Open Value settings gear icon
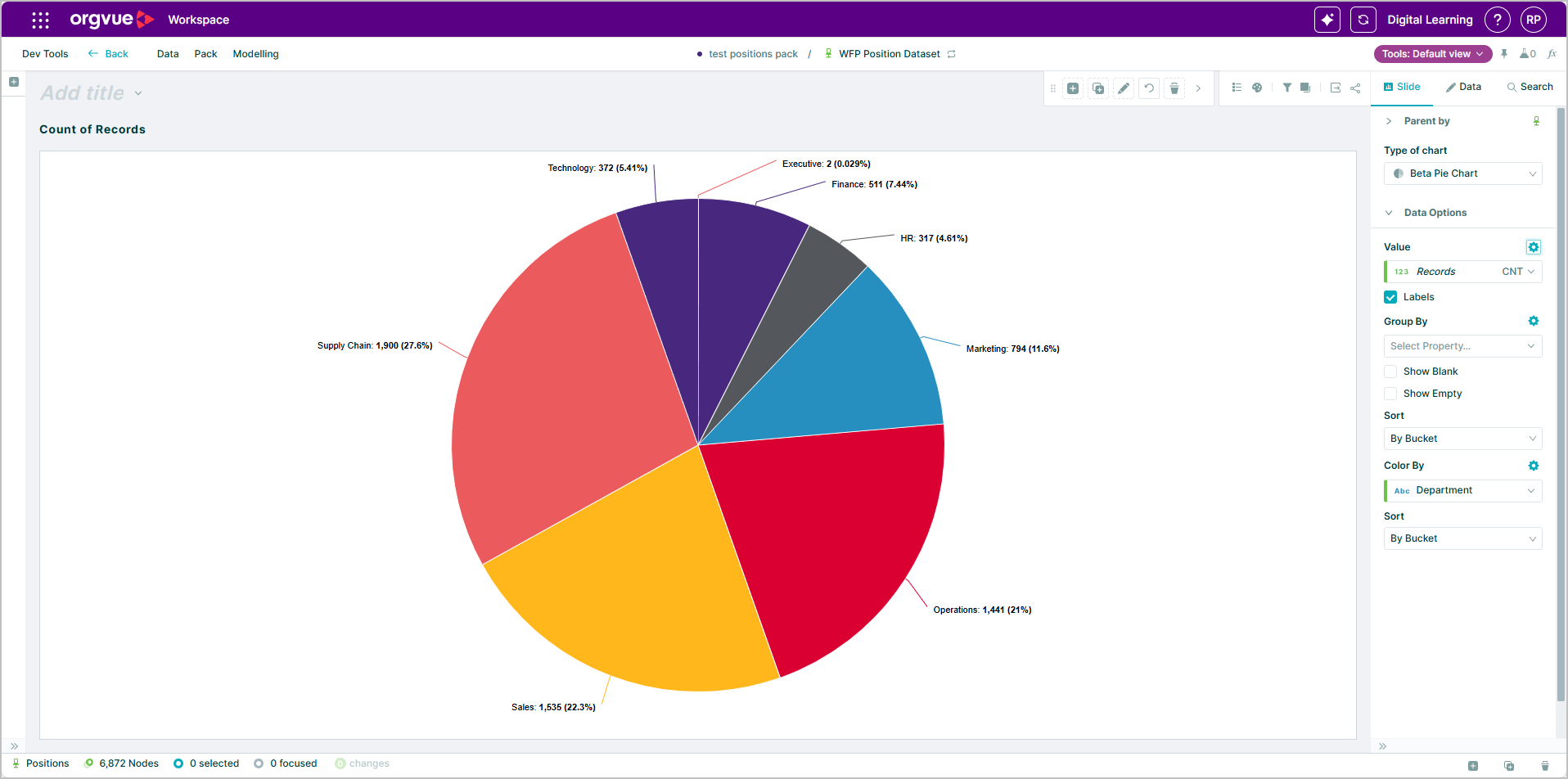The height and width of the screenshot is (779, 1568). [1534, 247]
